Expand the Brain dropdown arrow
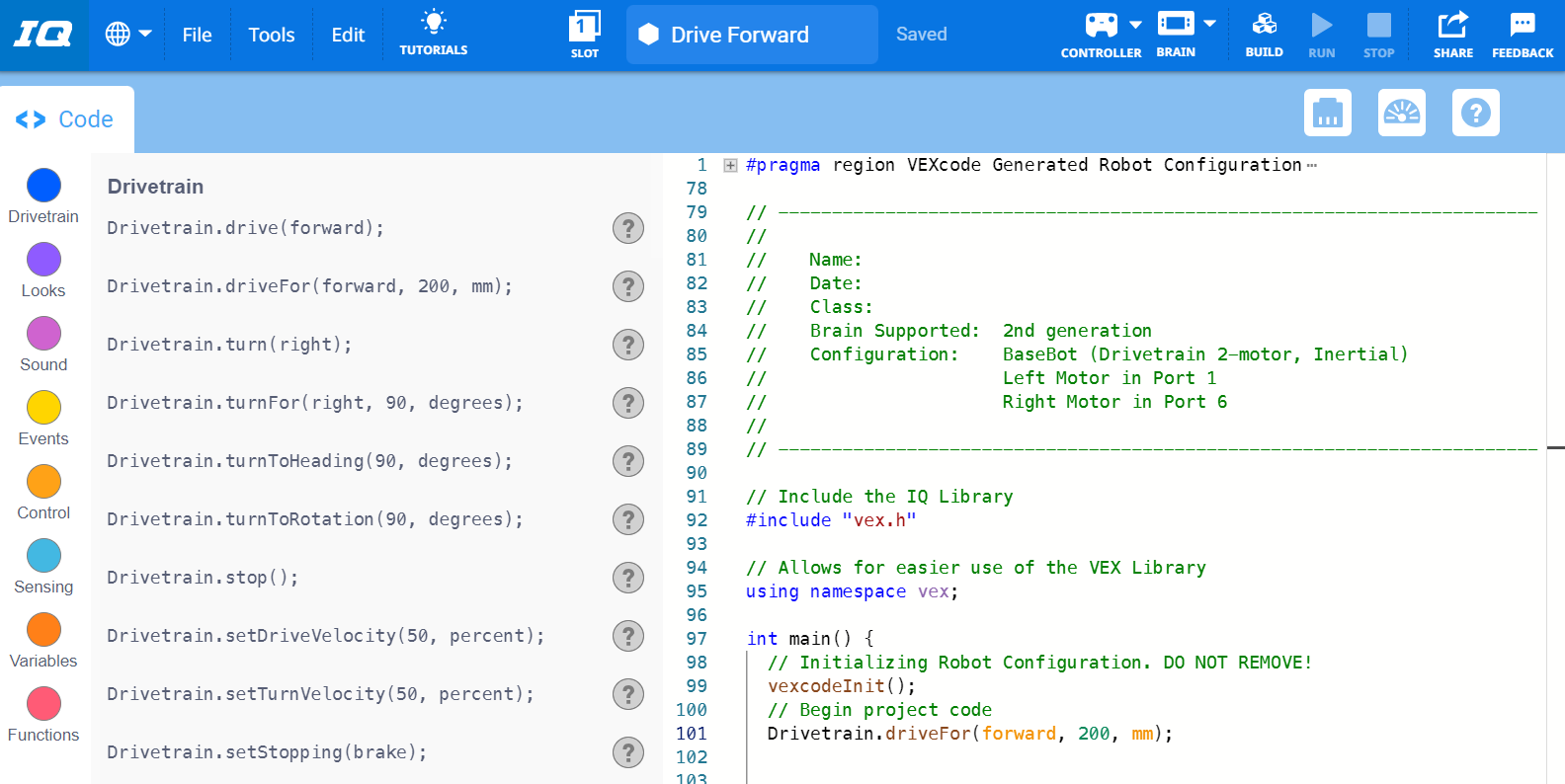Viewport: 1565px width, 784px height. pos(1209,24)
